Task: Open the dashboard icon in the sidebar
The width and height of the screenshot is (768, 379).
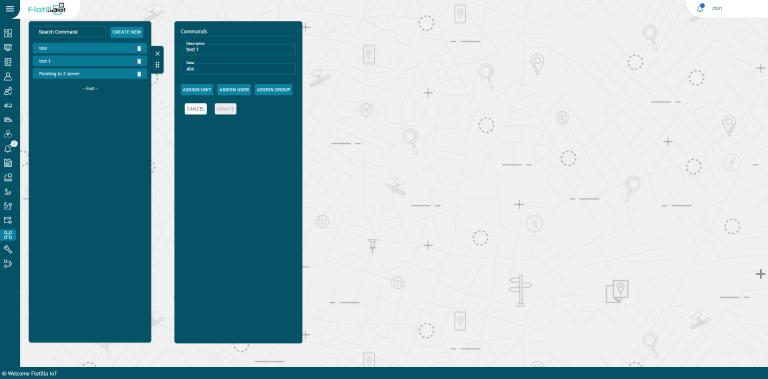Action: [8, 33]
